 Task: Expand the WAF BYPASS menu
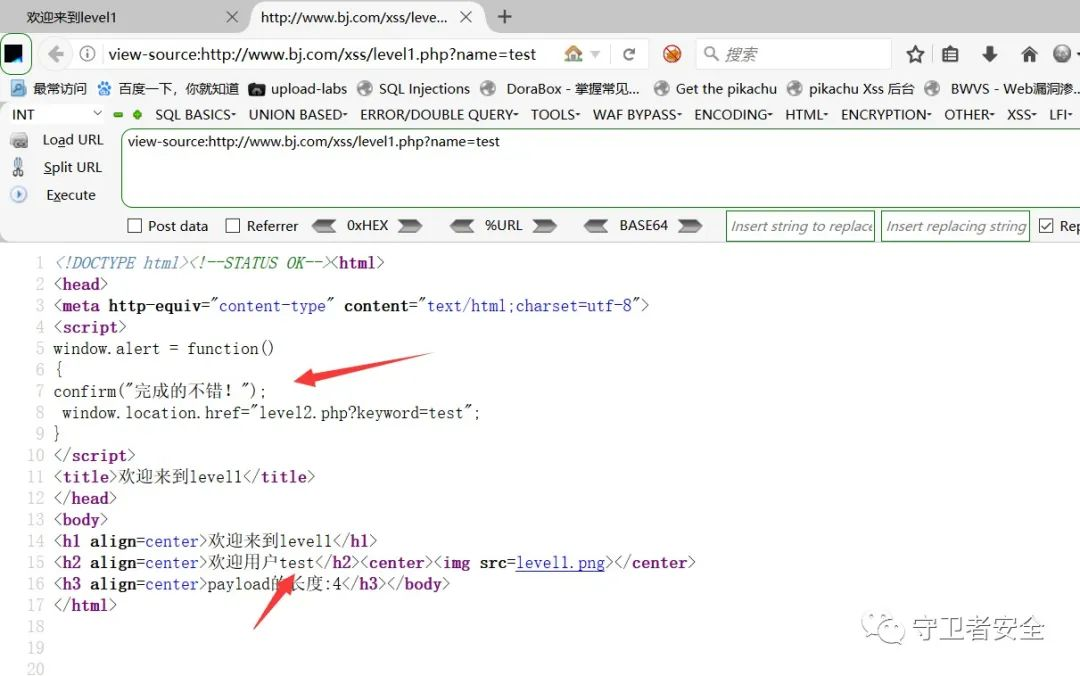[x=637, y=114]
